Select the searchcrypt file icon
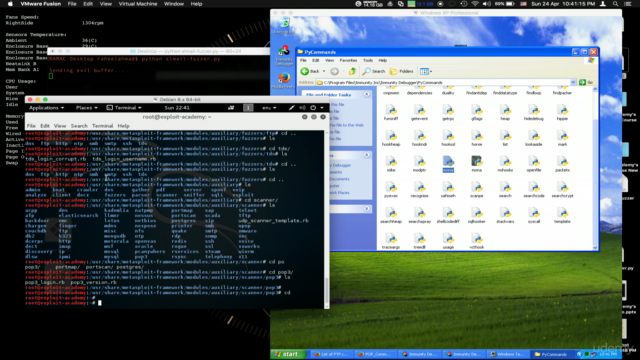The height and width of the screenshot is (360, 640). 562,189
